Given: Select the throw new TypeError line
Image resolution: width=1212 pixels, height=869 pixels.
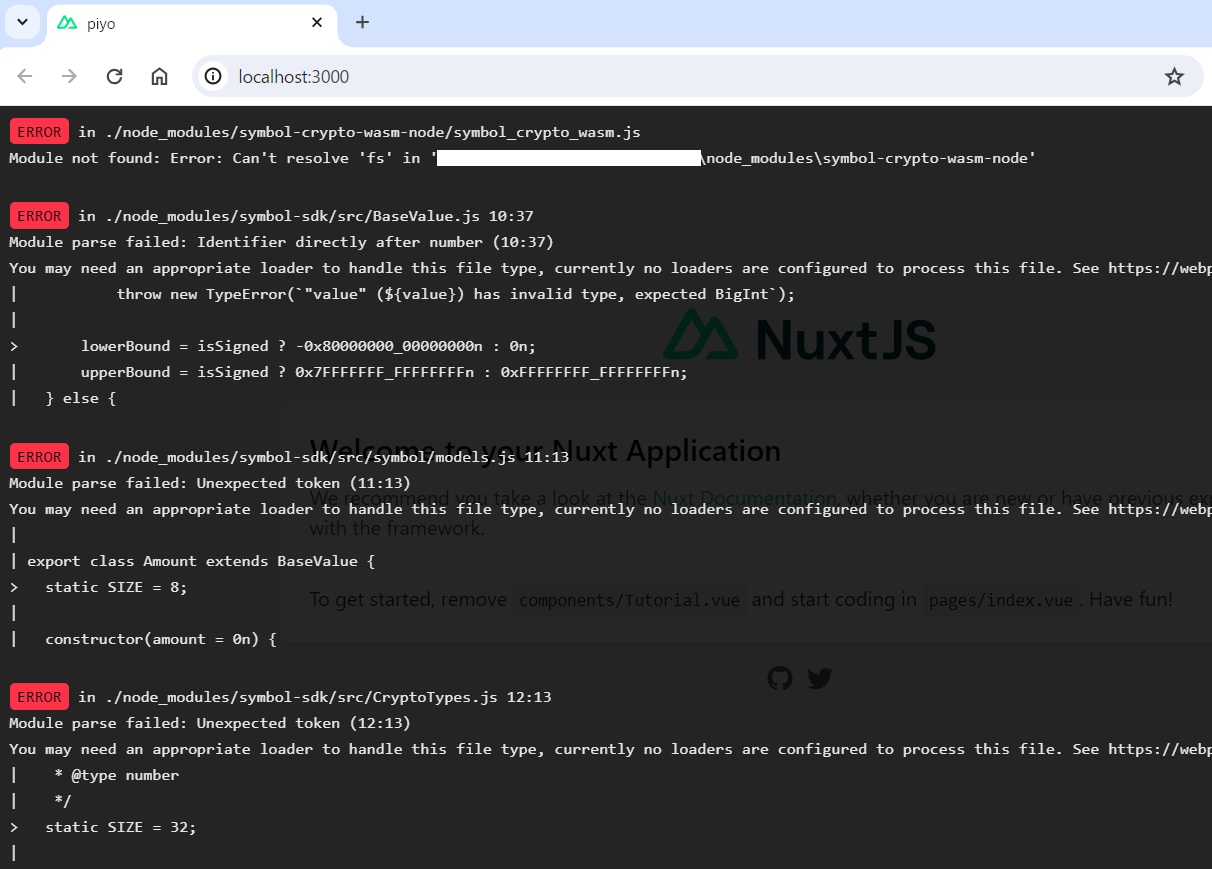Looking at the screenshot, I should click(456, 294).
